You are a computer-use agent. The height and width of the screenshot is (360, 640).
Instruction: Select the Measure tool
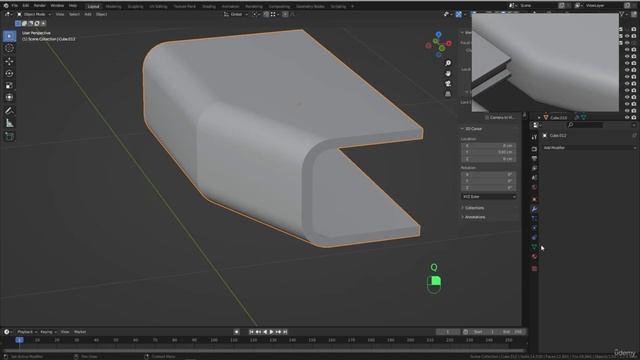pos(9,123)
